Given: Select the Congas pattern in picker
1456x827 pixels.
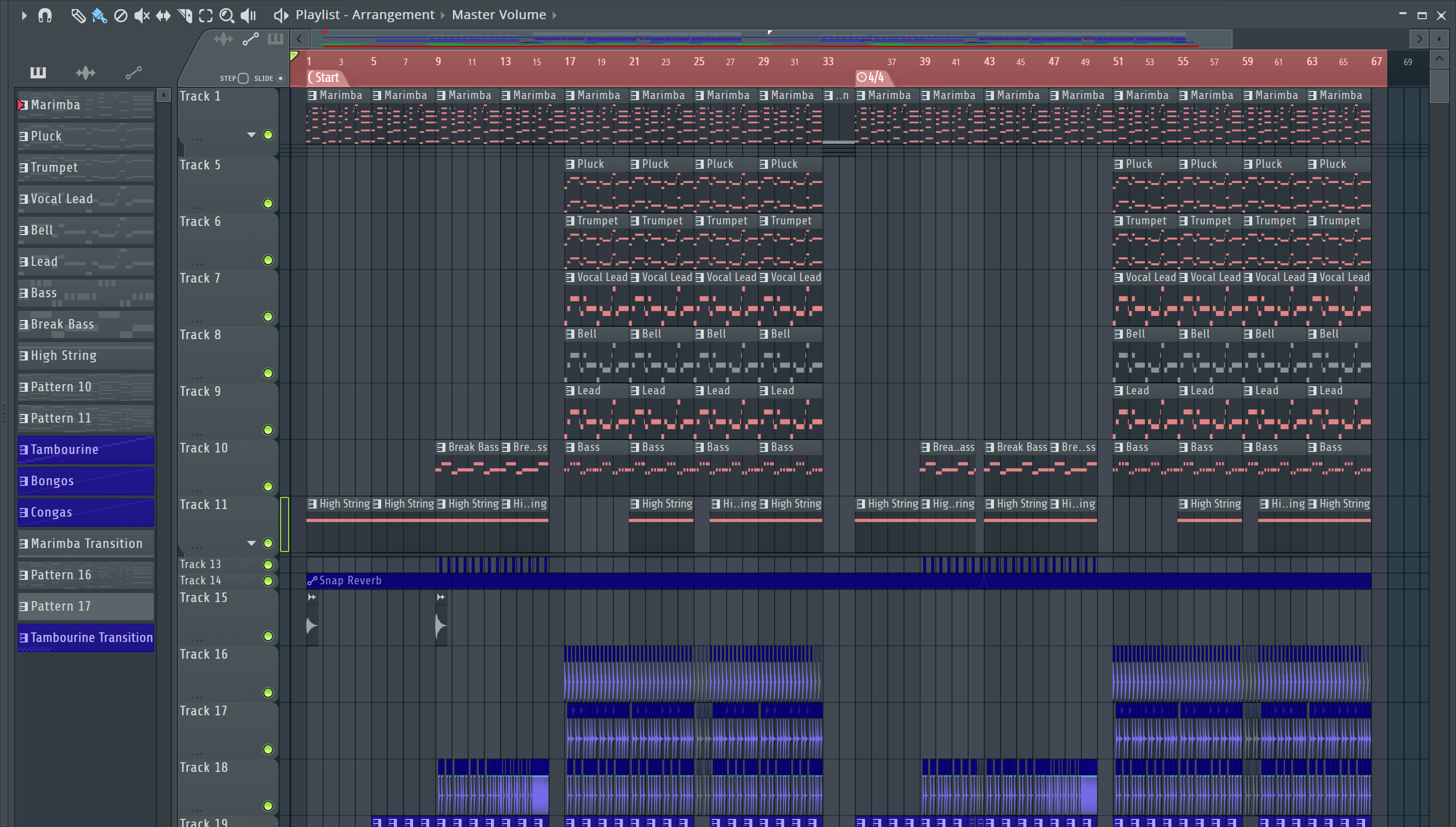Looking at the screenshot, I should 86,513.
